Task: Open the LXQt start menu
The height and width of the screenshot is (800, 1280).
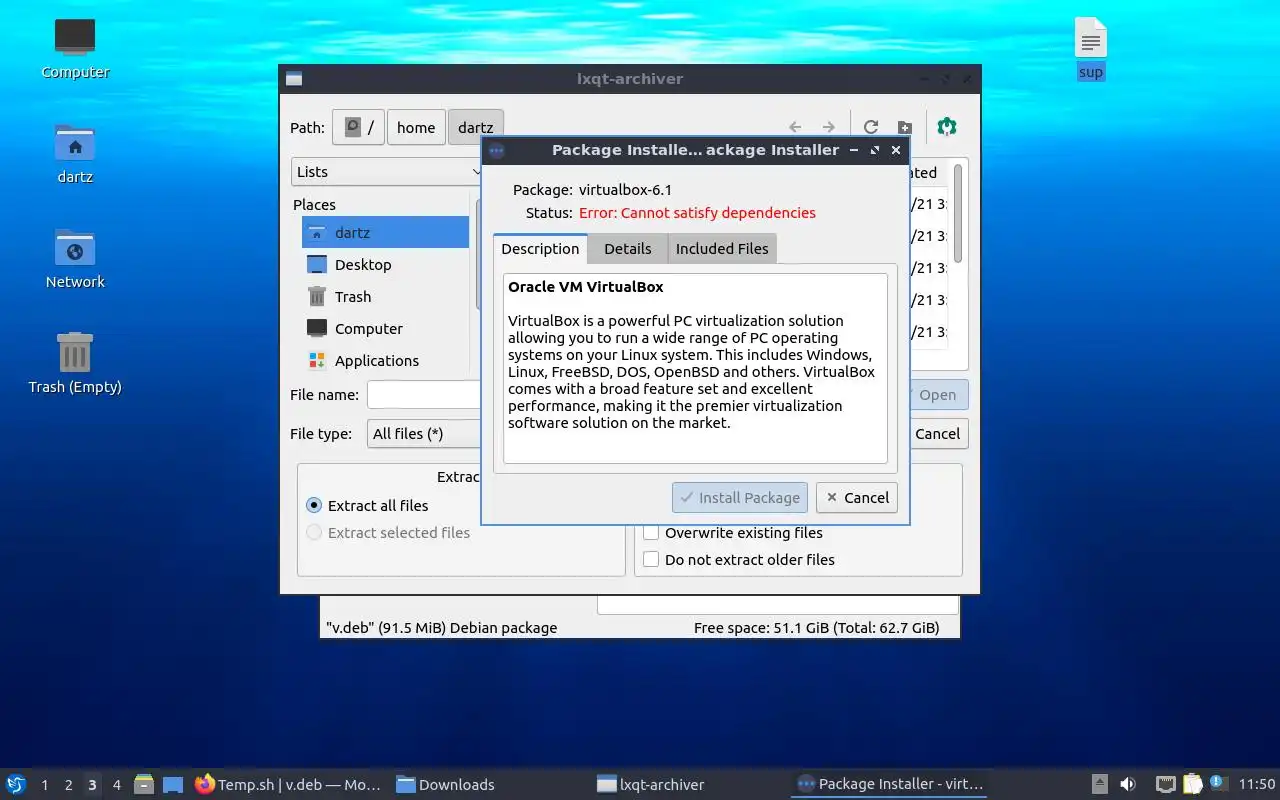Action: click(x=16, y=784)
